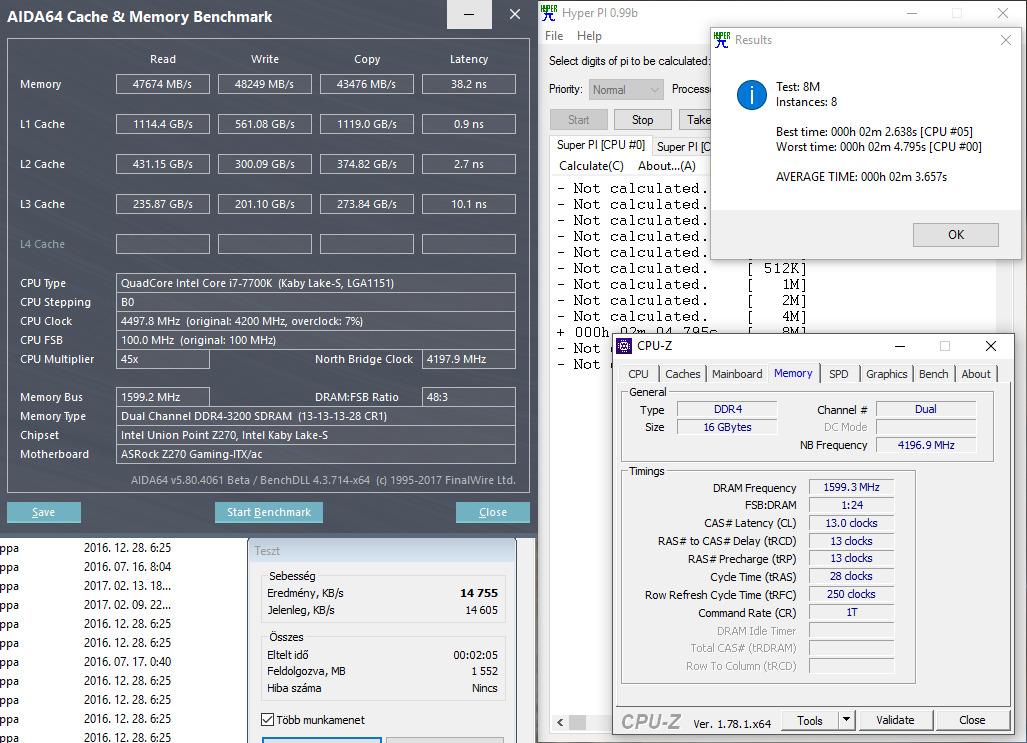Select the Super PI [CPU #0] tab
Viewport: 1027px width, 743px height.
tap(601, 145)
